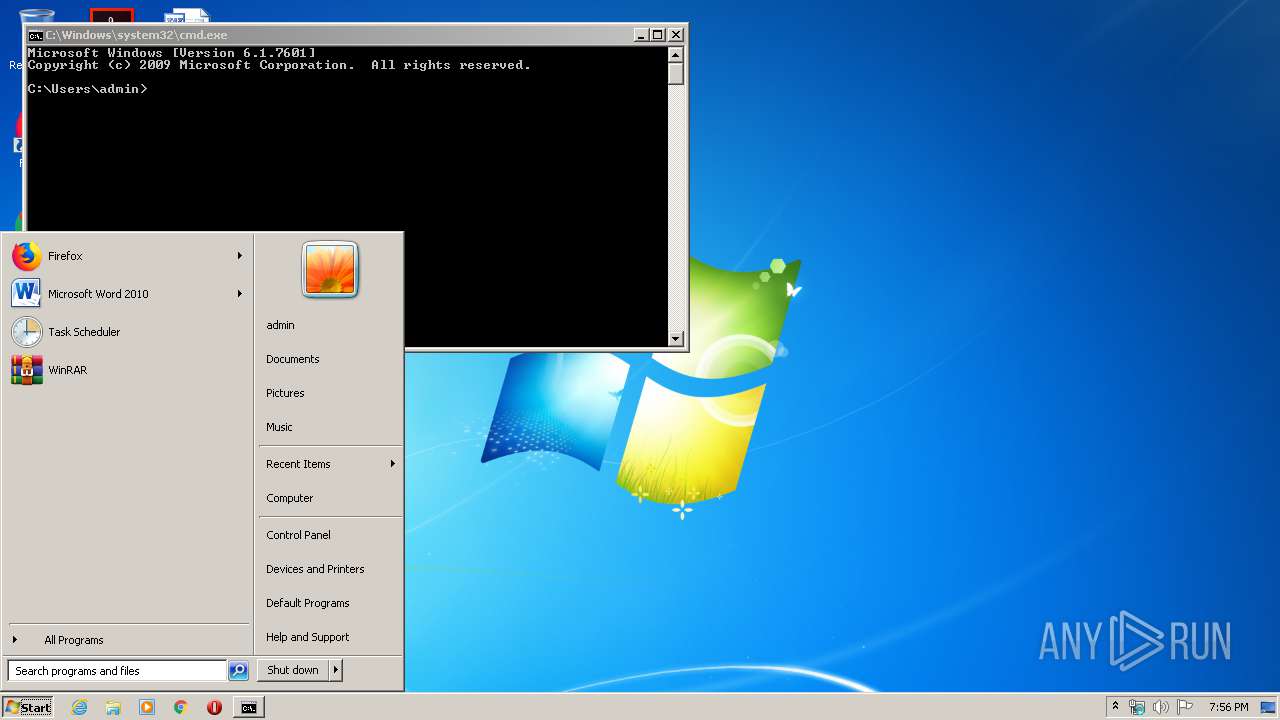Screen dimensions: 1280x720
Task: Open Computer
Action: click(x=330, y=498)
